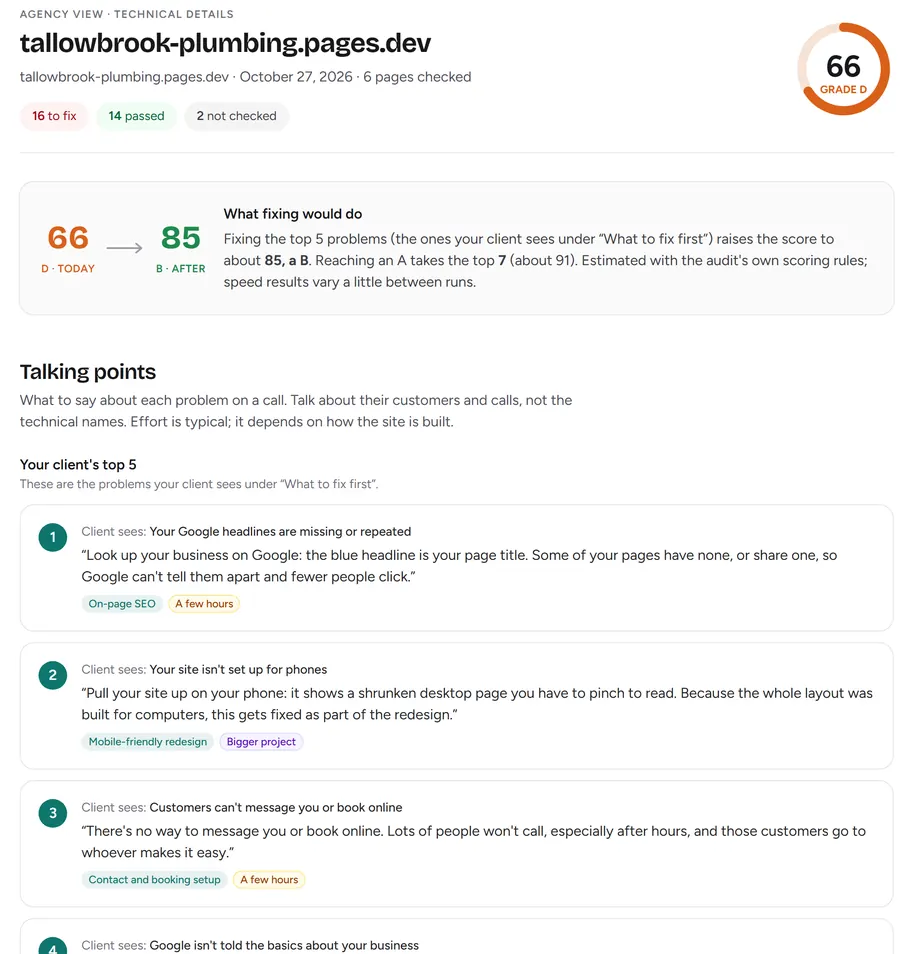Viewport: 900px width, 954px height.
Task: Open the 'Google isn't told the basics' card
Action: point(456,936)
